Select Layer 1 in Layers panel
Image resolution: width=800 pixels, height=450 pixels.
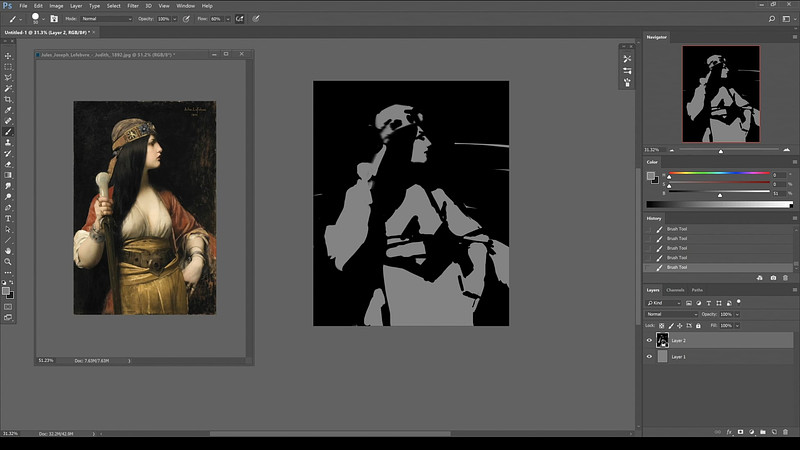coord(718,357)
